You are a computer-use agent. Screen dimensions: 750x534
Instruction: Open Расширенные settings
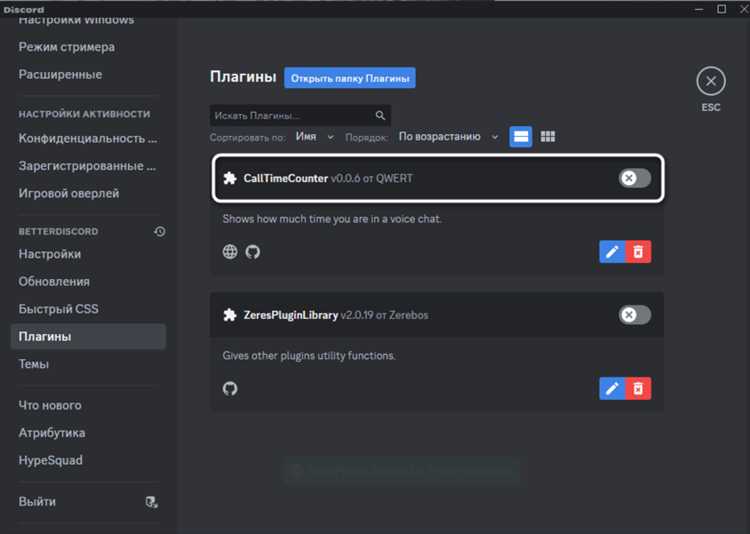pos(60,75)
